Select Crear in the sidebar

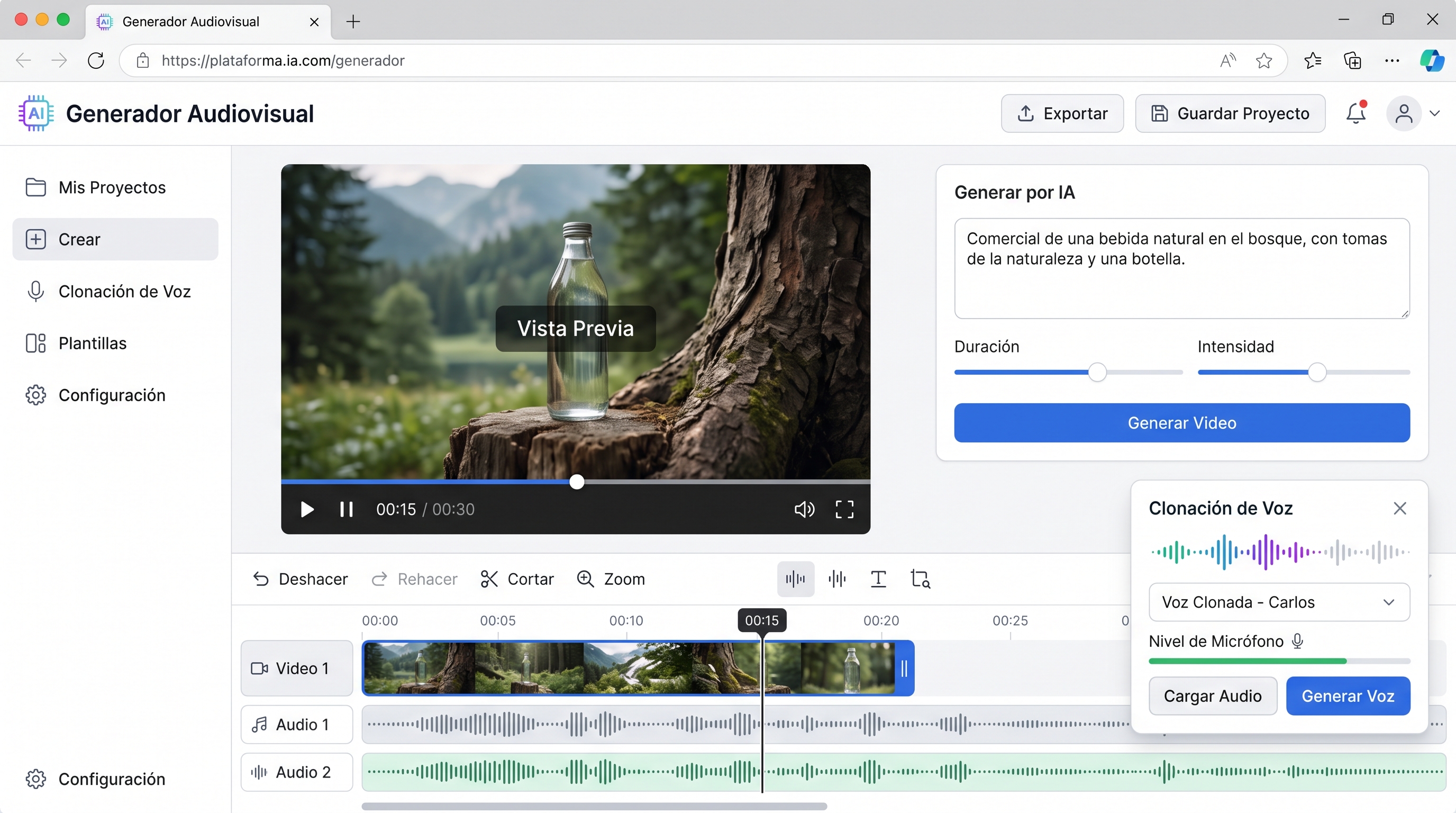pos(115,239)
